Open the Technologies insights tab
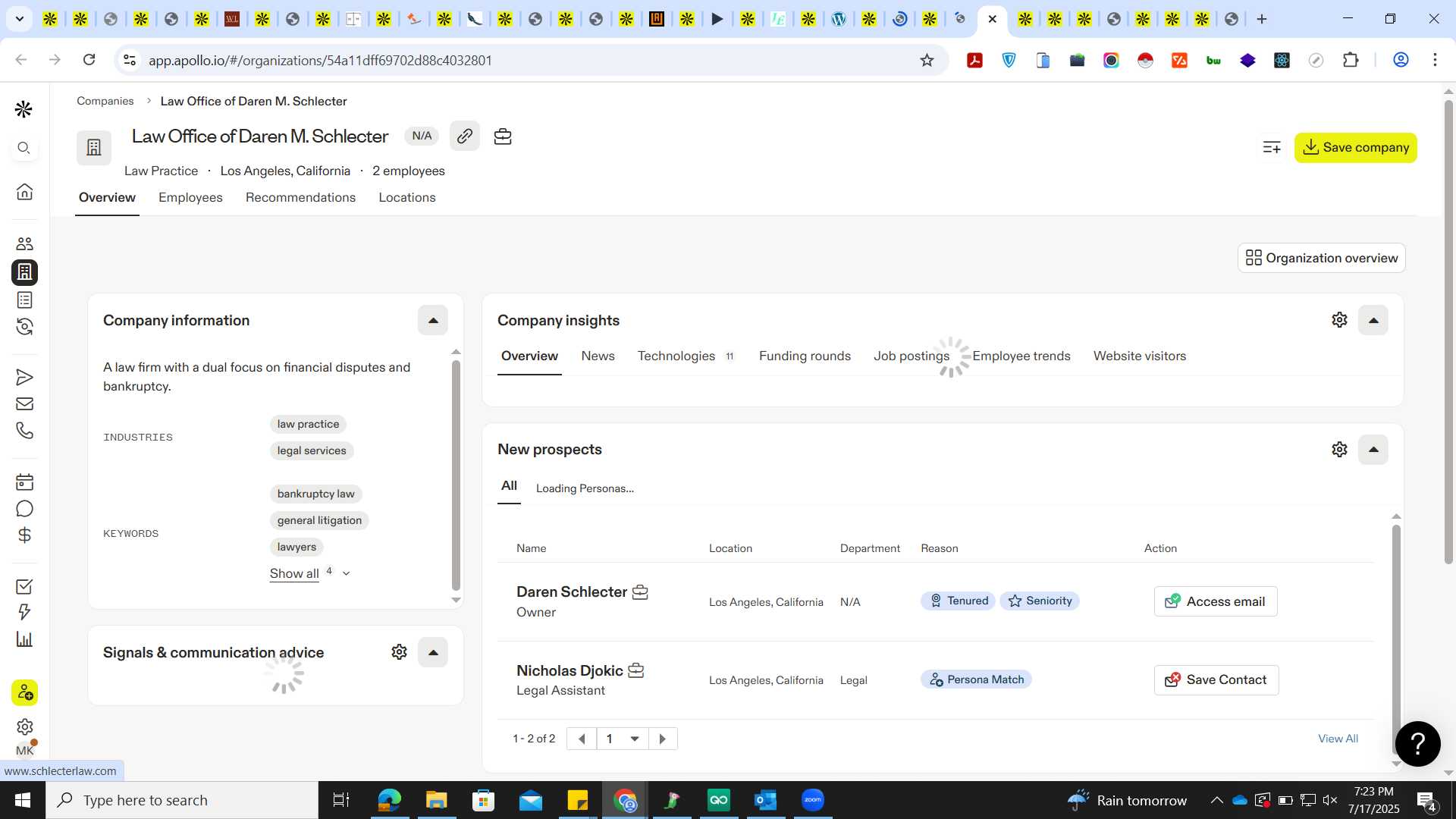The height and width of the screenshot is (819, 1456). pos(686,356)
